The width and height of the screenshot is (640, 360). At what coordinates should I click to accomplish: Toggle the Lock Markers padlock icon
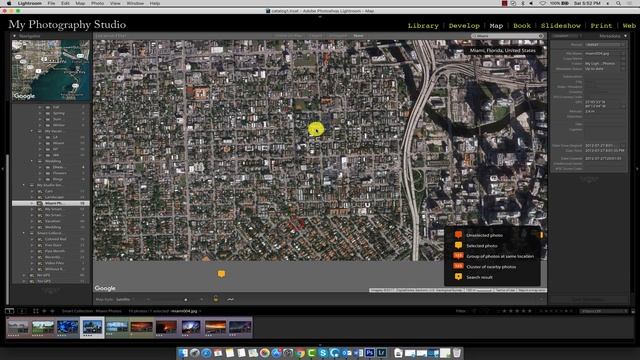click(216, 299)
